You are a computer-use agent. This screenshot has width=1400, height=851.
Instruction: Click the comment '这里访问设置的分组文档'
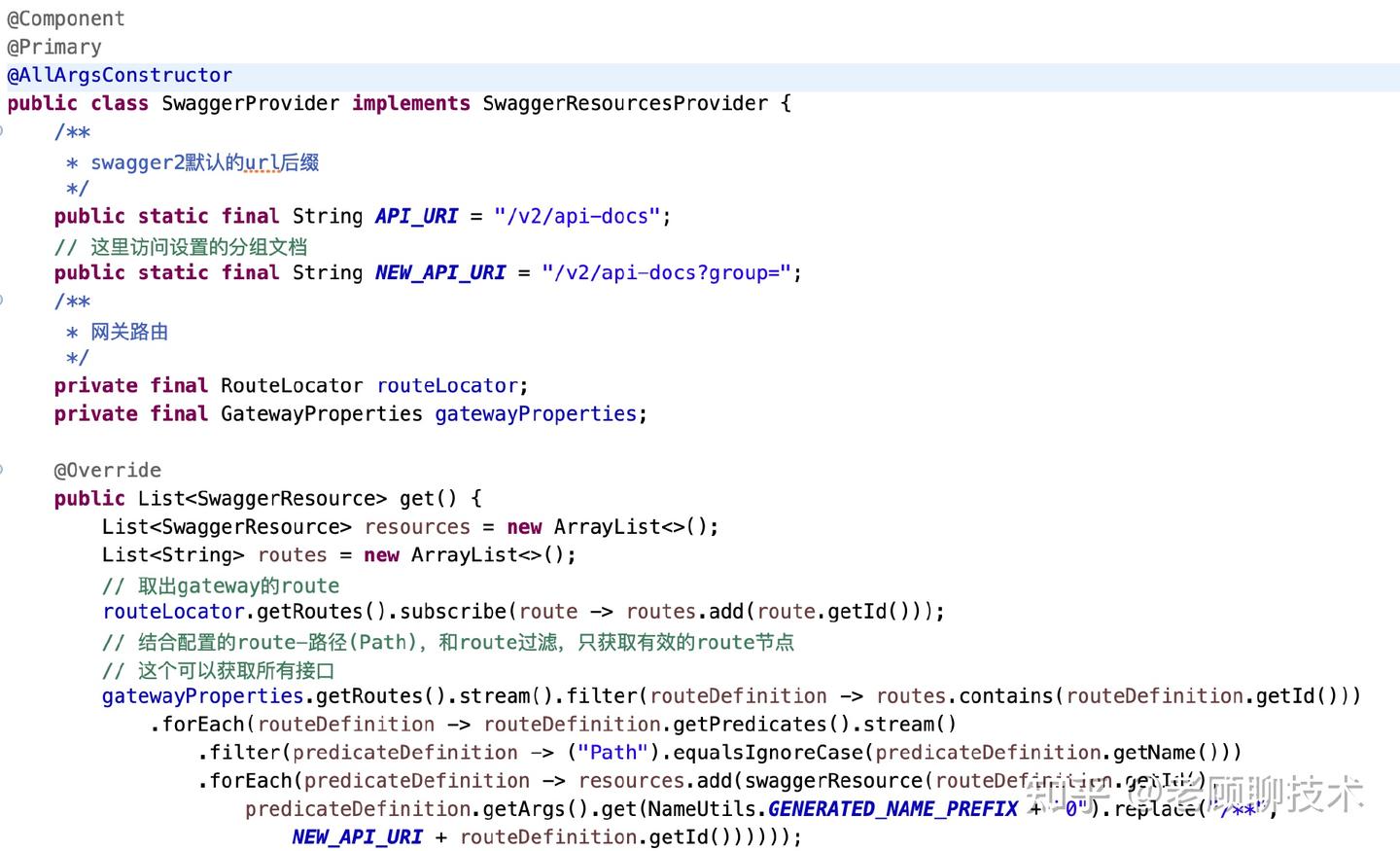[x=199, y=247]
